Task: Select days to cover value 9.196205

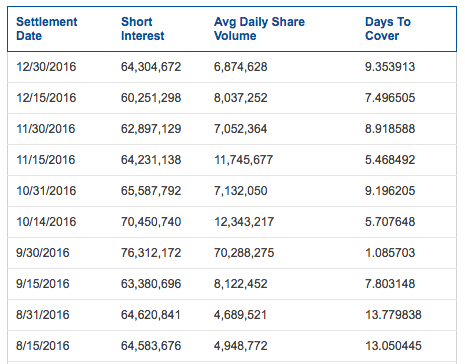Action: [x=390, y=191]
